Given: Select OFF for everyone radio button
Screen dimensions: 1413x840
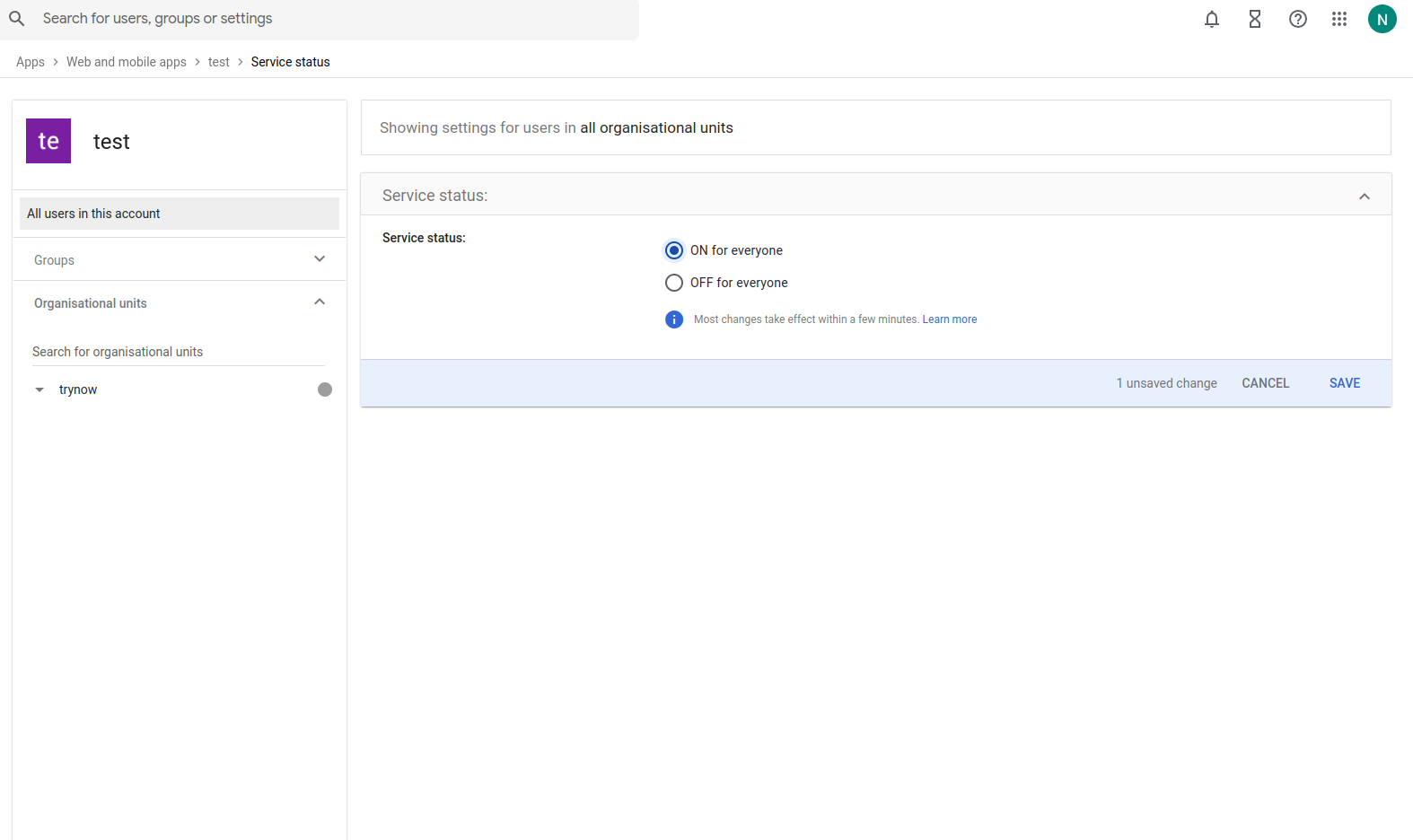Looking at the screenshot, I should 674,283.
